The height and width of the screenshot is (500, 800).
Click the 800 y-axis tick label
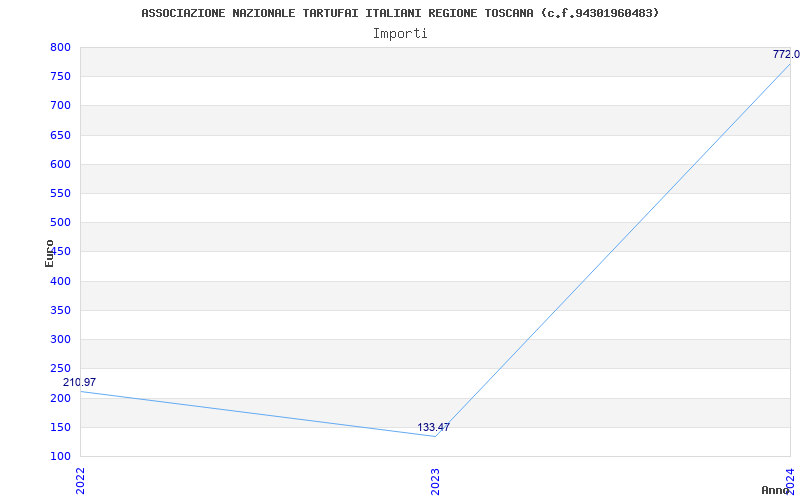tap(60, 47)
